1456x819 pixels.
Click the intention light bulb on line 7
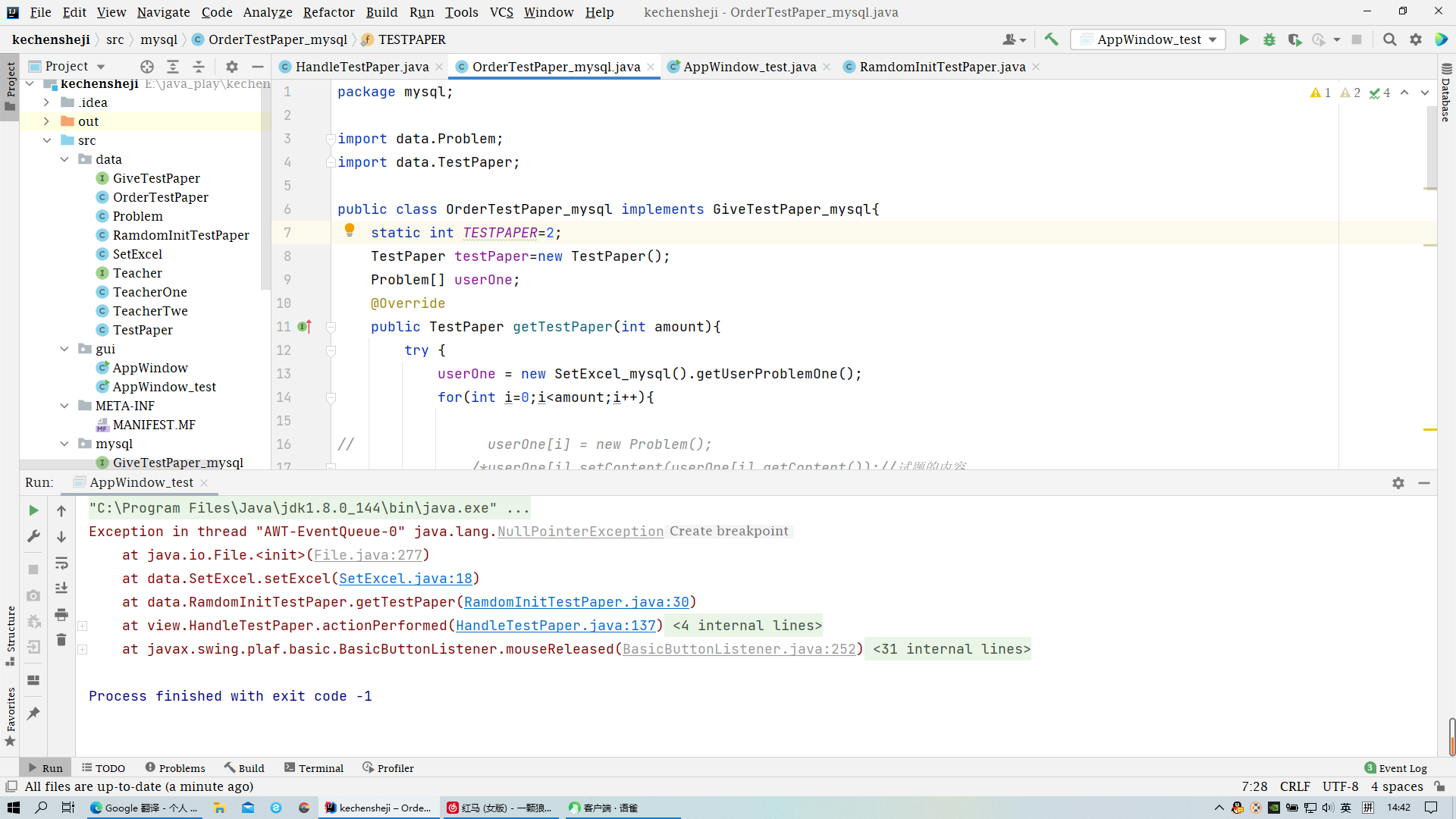[350, 230]
